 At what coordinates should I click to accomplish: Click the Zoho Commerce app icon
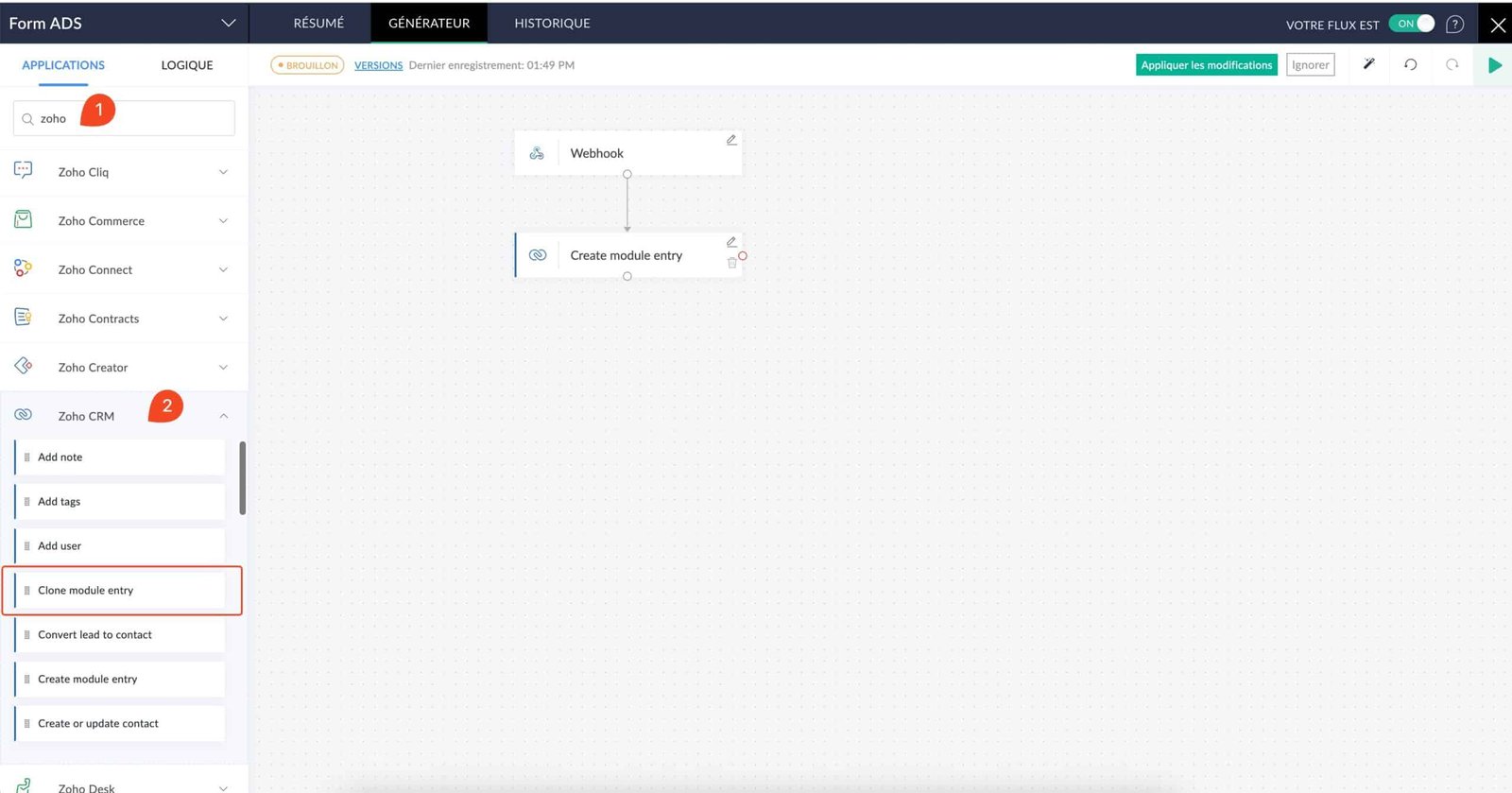[24, 219]
